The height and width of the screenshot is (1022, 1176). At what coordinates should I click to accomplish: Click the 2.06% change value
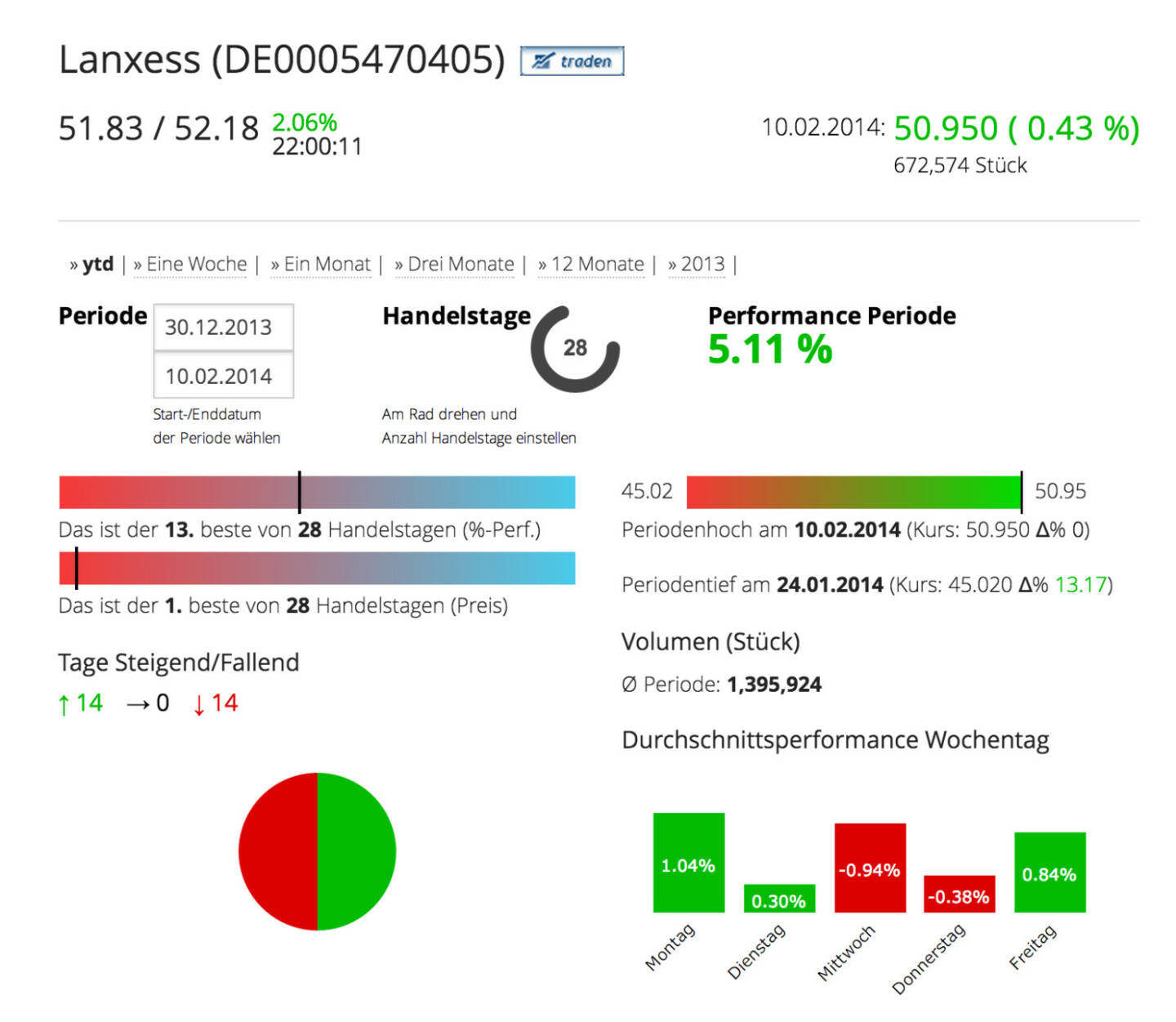click(305, 123)
